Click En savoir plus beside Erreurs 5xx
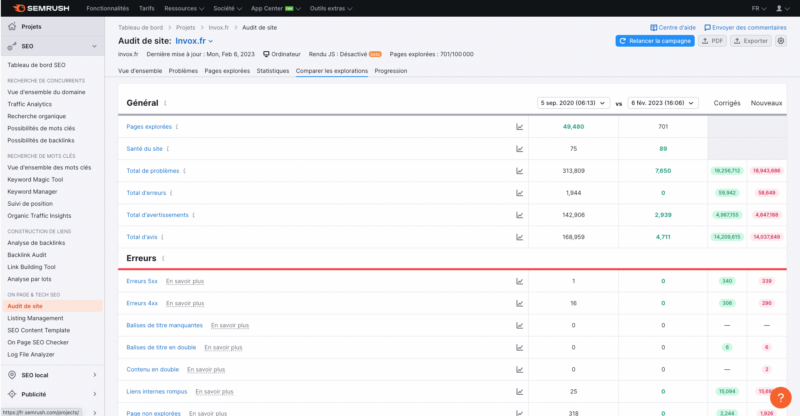The width and height of the screenshot is (800, 416). point(185,281)
